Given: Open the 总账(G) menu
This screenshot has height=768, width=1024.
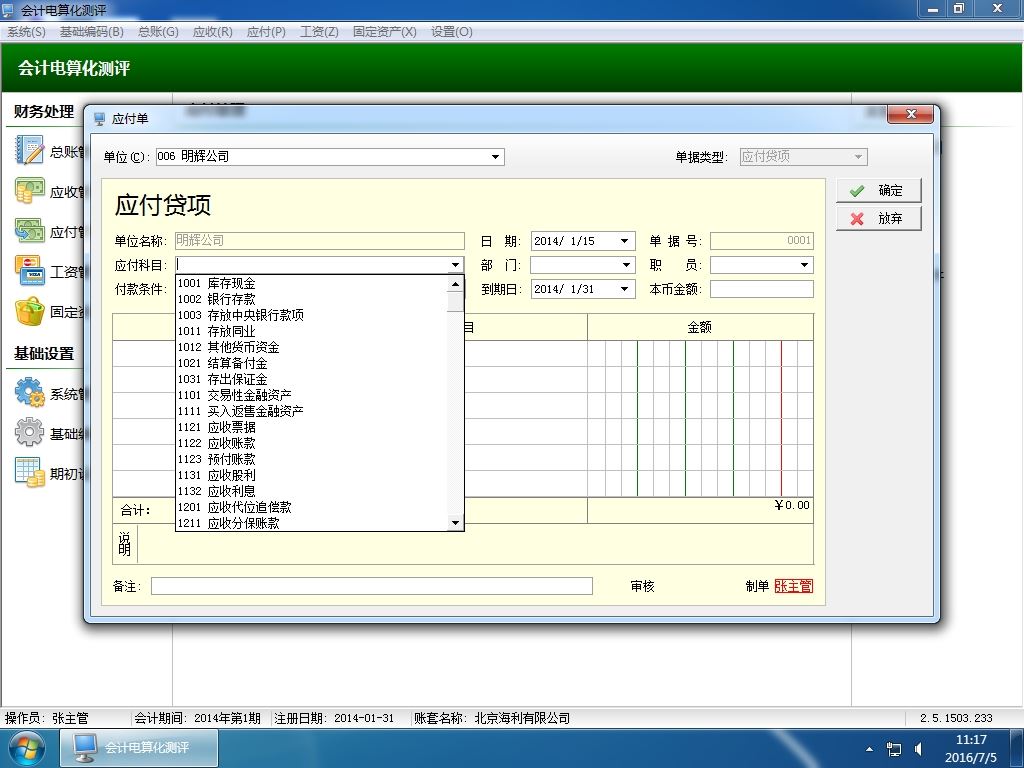Looking at the screenshot, I should [158, 31].
